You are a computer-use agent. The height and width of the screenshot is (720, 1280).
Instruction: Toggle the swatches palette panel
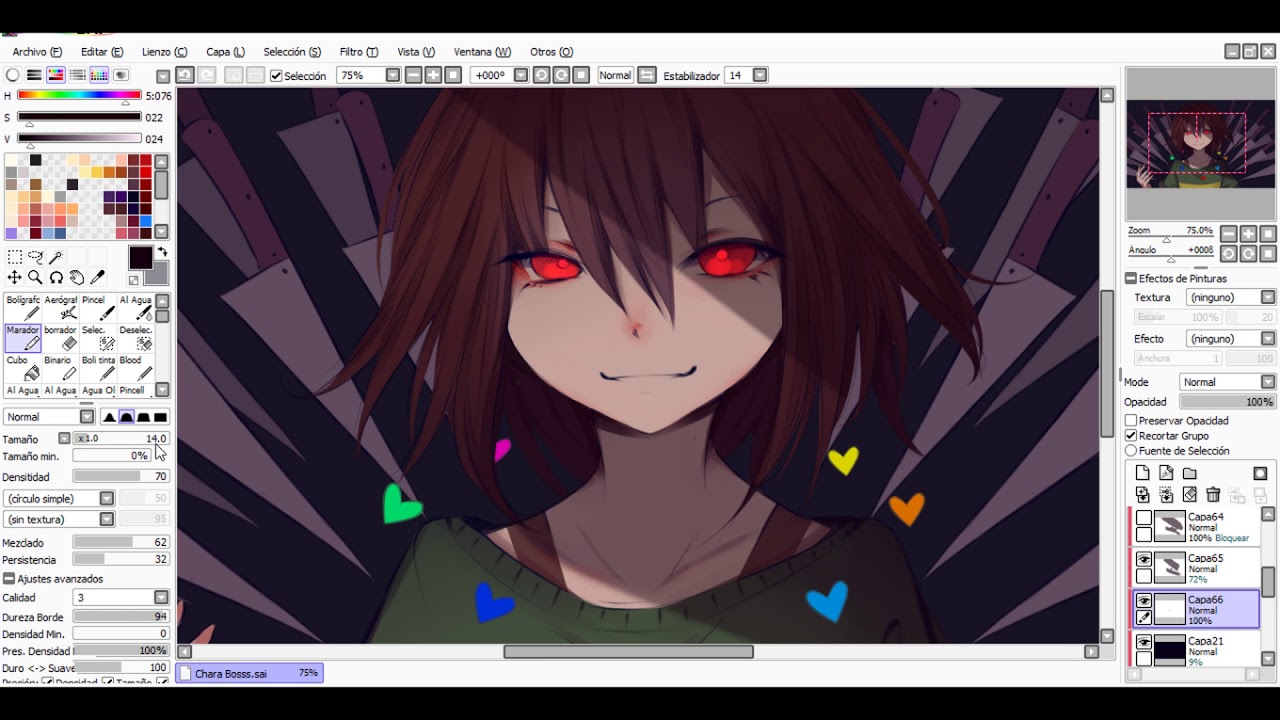[99, 75]
